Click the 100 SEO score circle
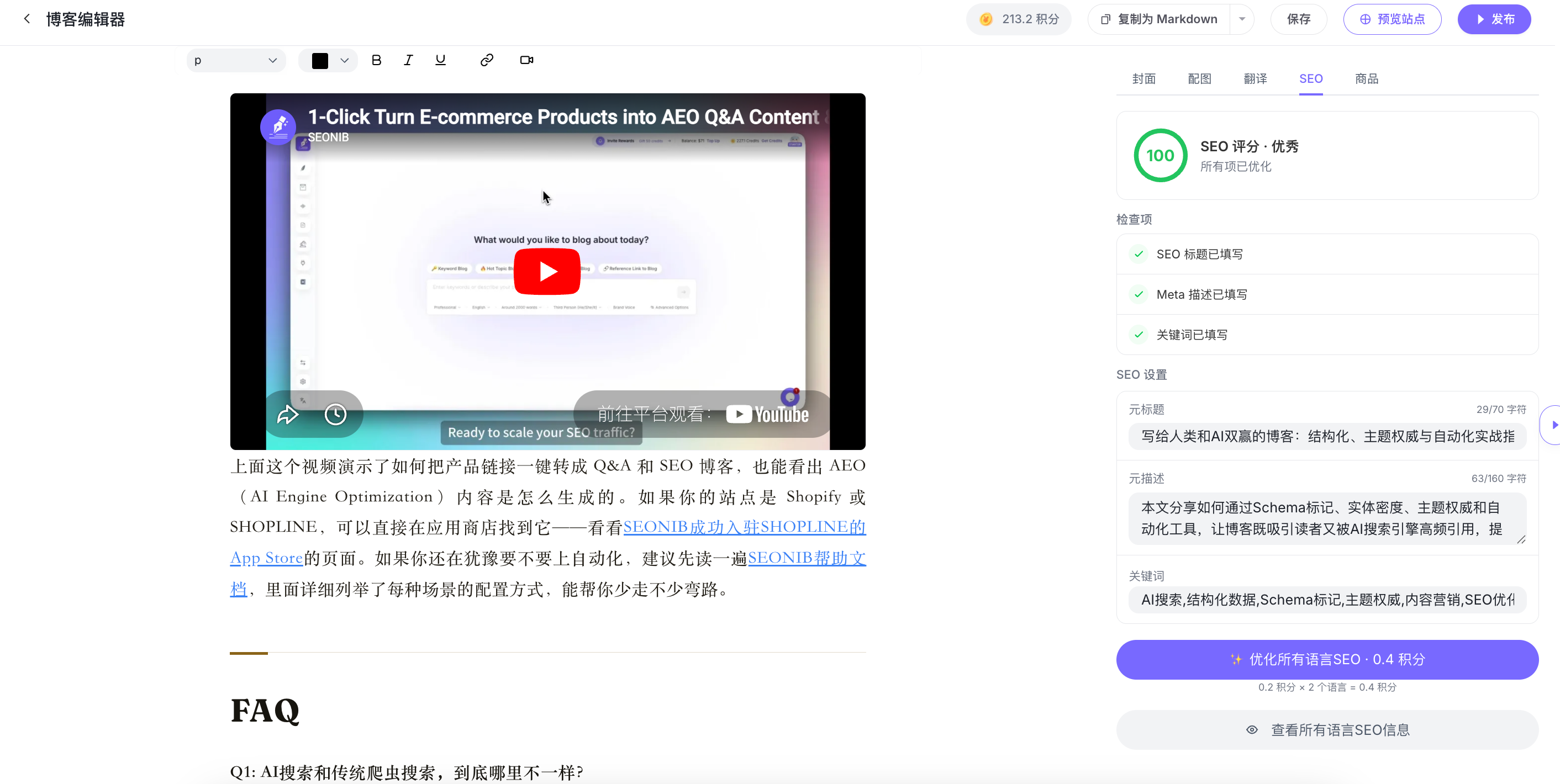The image size is (1560, 784). click(x=1160, y=156)
